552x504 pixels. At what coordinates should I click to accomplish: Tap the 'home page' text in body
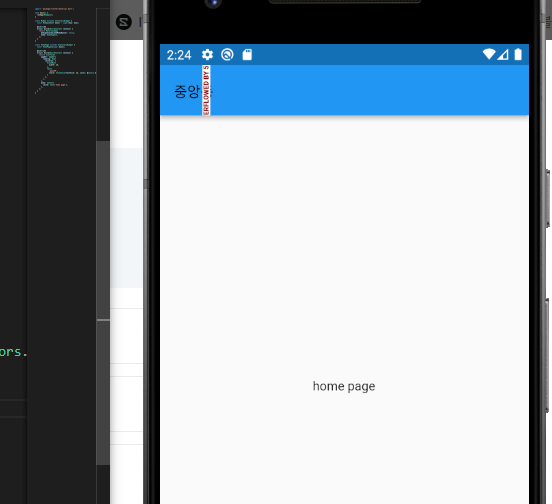point(344,386)
